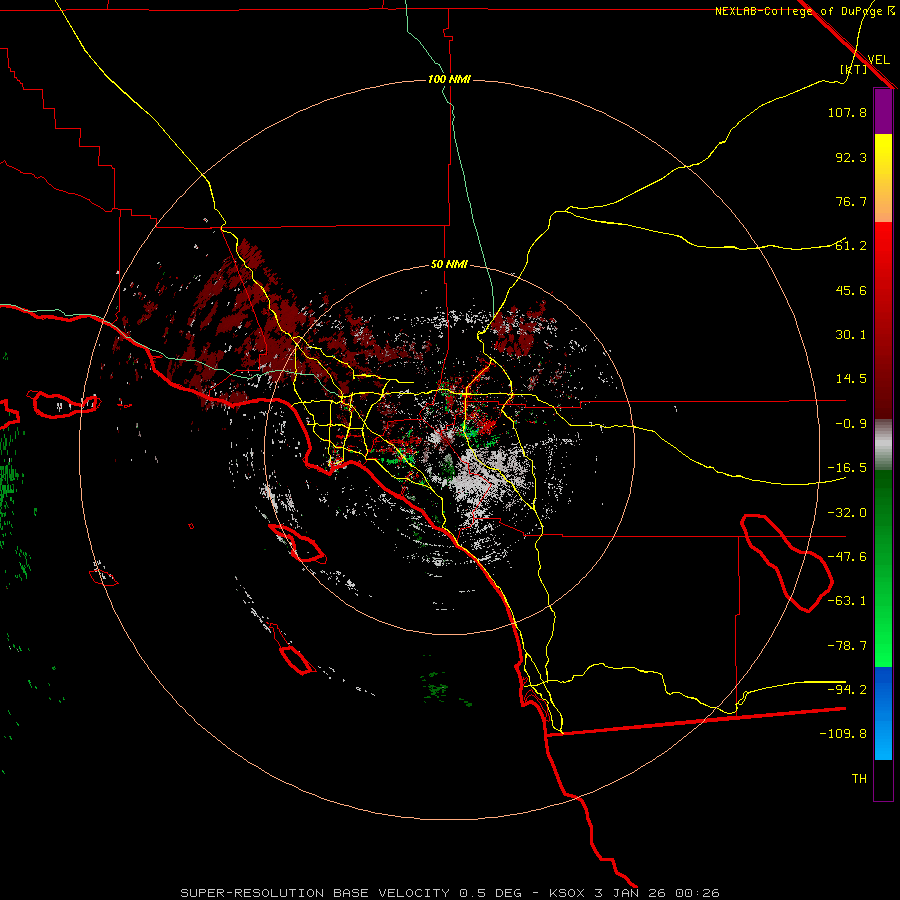Click the [KT] units label

(854, 69)
